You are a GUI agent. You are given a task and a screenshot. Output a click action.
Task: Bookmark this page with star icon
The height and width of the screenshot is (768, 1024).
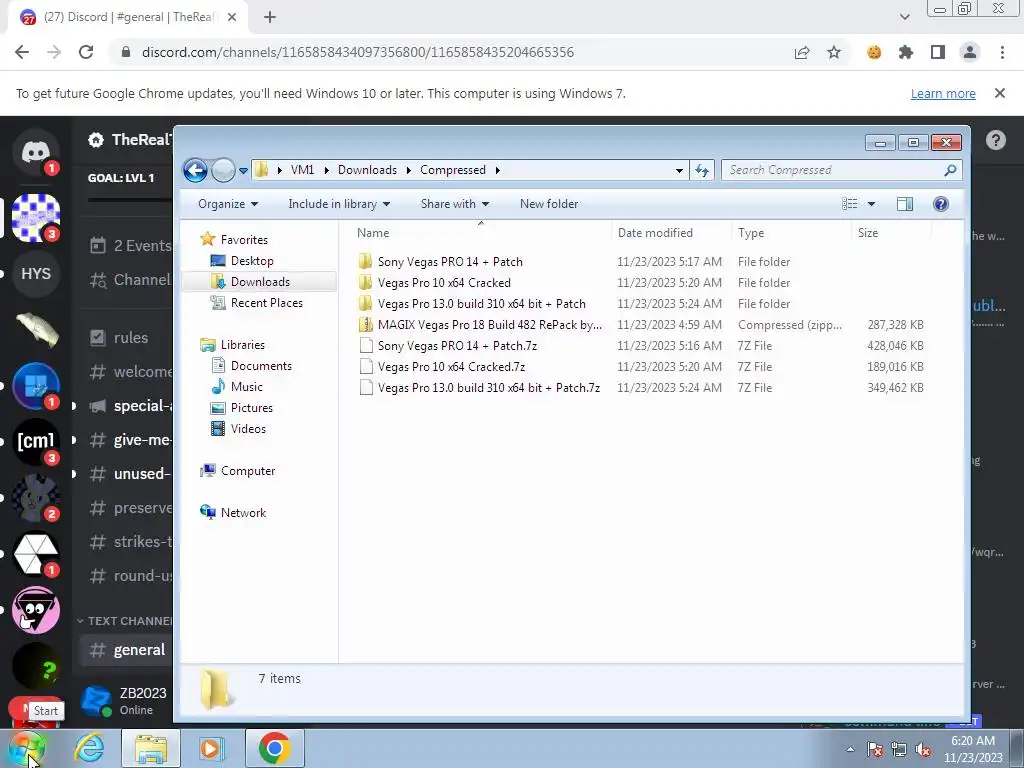tap(834, 52)
